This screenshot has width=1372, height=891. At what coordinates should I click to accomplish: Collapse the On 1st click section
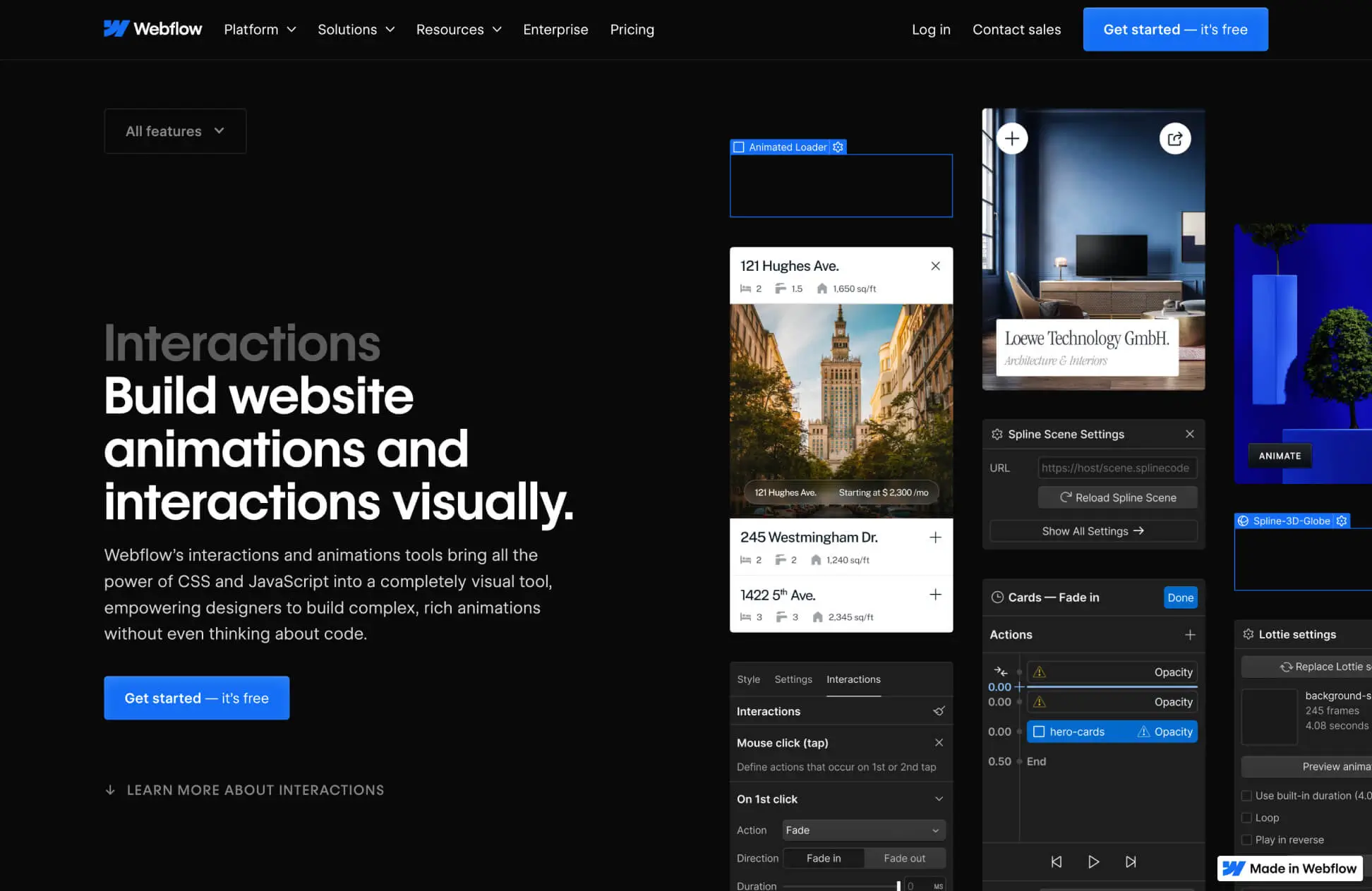point(939,799)
